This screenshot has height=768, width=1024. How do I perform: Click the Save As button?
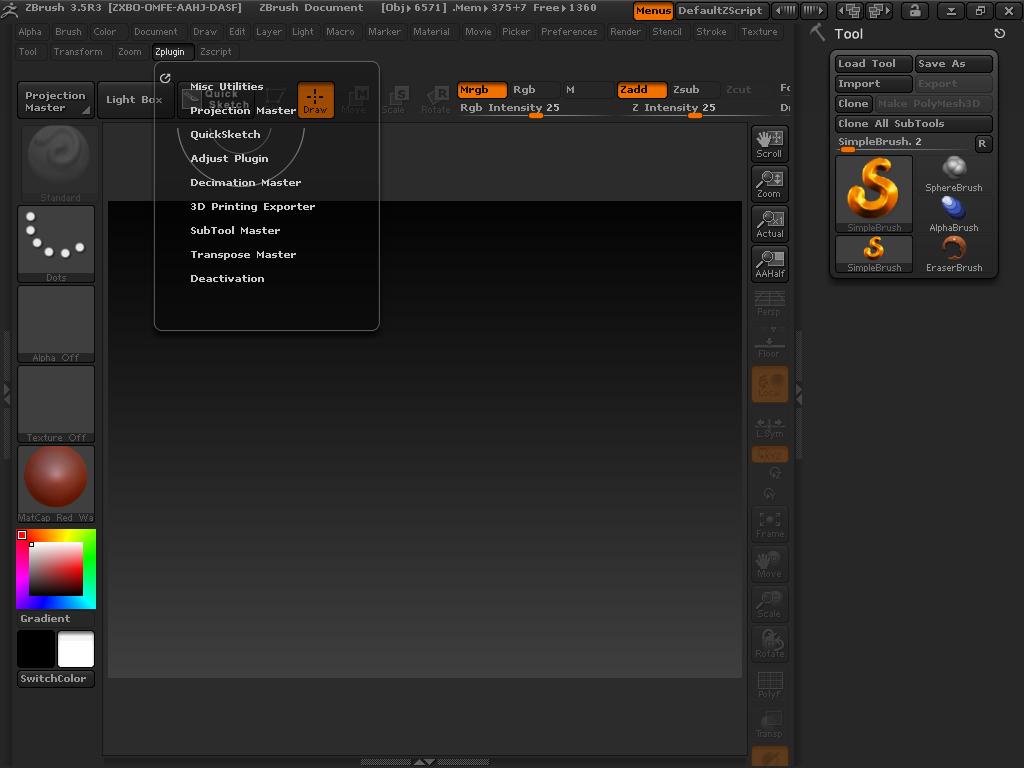(953, 63)
